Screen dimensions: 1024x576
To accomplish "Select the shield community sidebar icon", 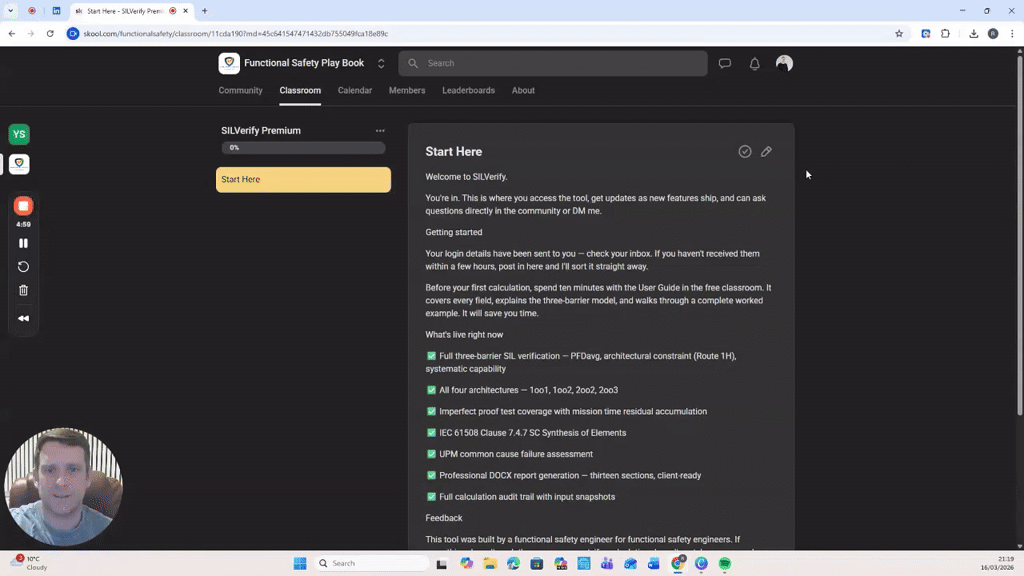I will click(x=19, y=164).
